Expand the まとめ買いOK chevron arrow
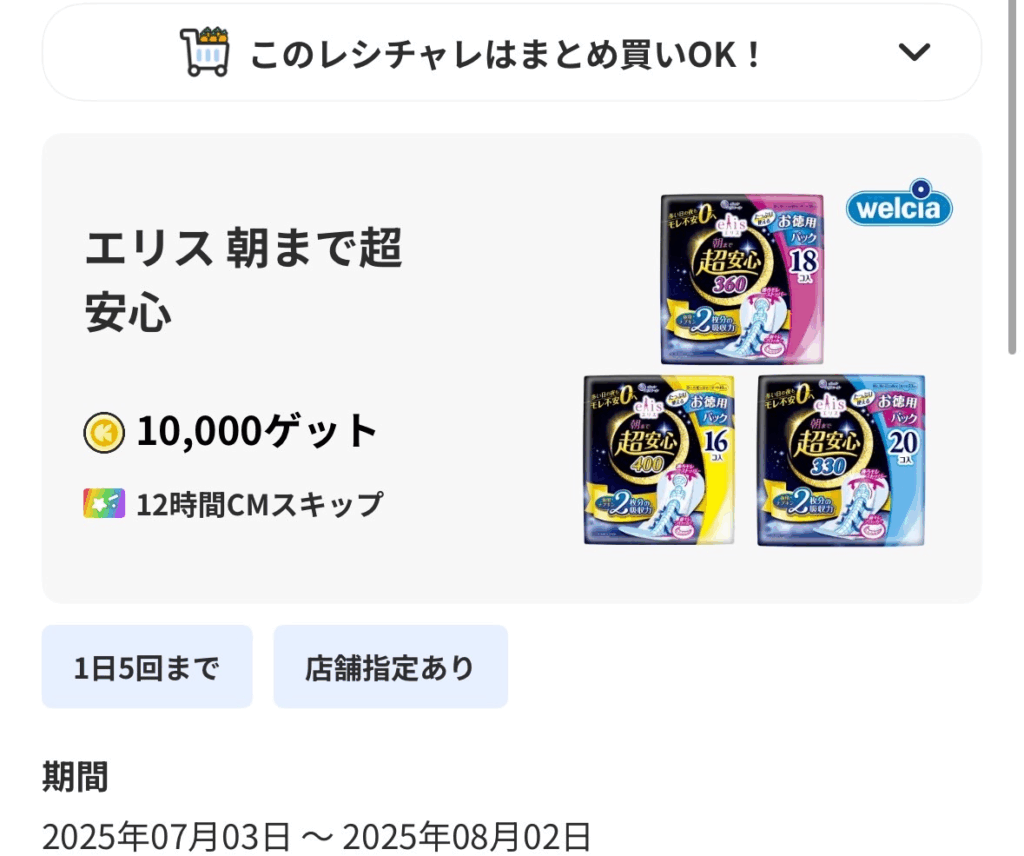Image resolution: width=1024 pixels, height=856 pixels. (914, 52)
